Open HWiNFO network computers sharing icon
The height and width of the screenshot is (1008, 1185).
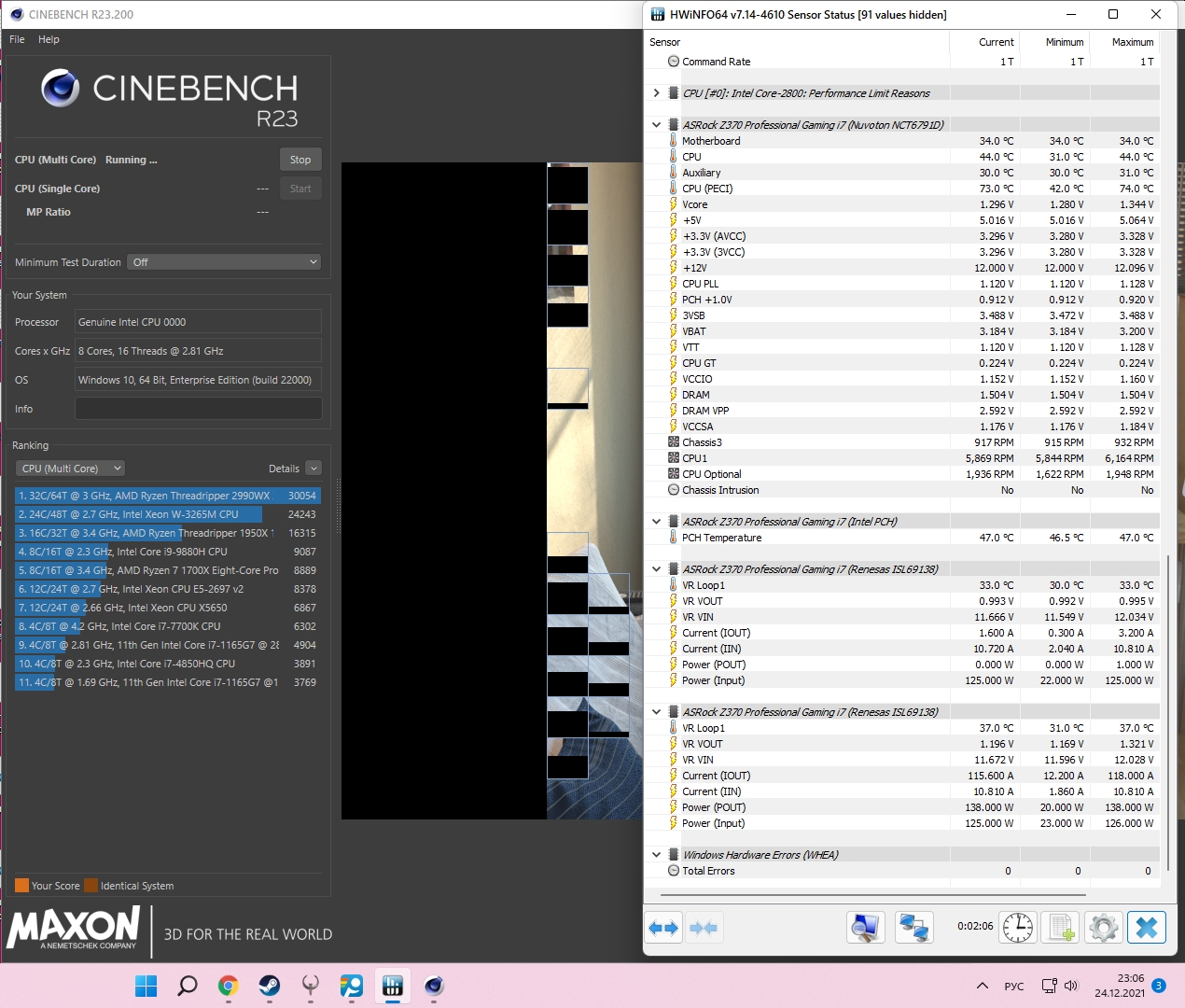click(913, 928)
